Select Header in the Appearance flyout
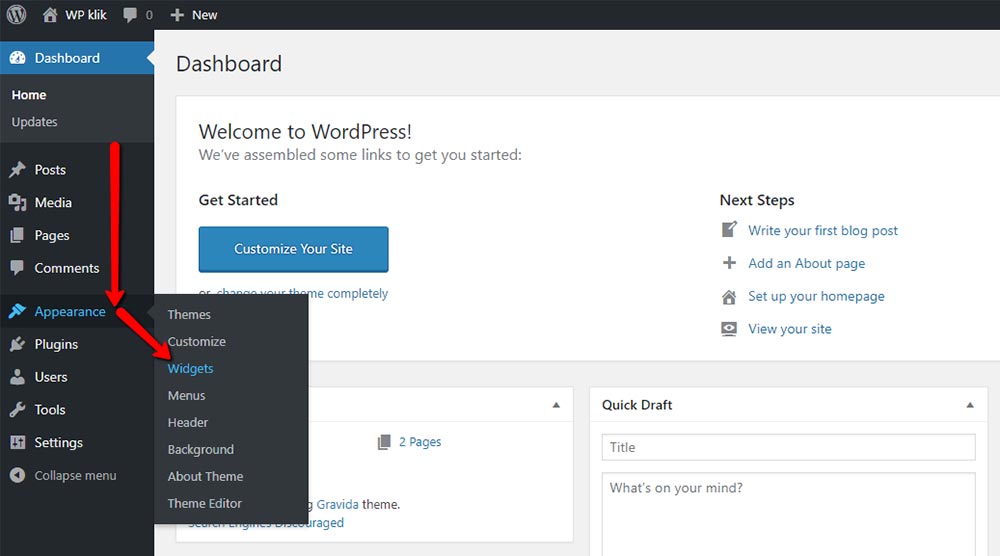Screen dimensions: 1000x556 pyautogui.click(x=188, y=423)
